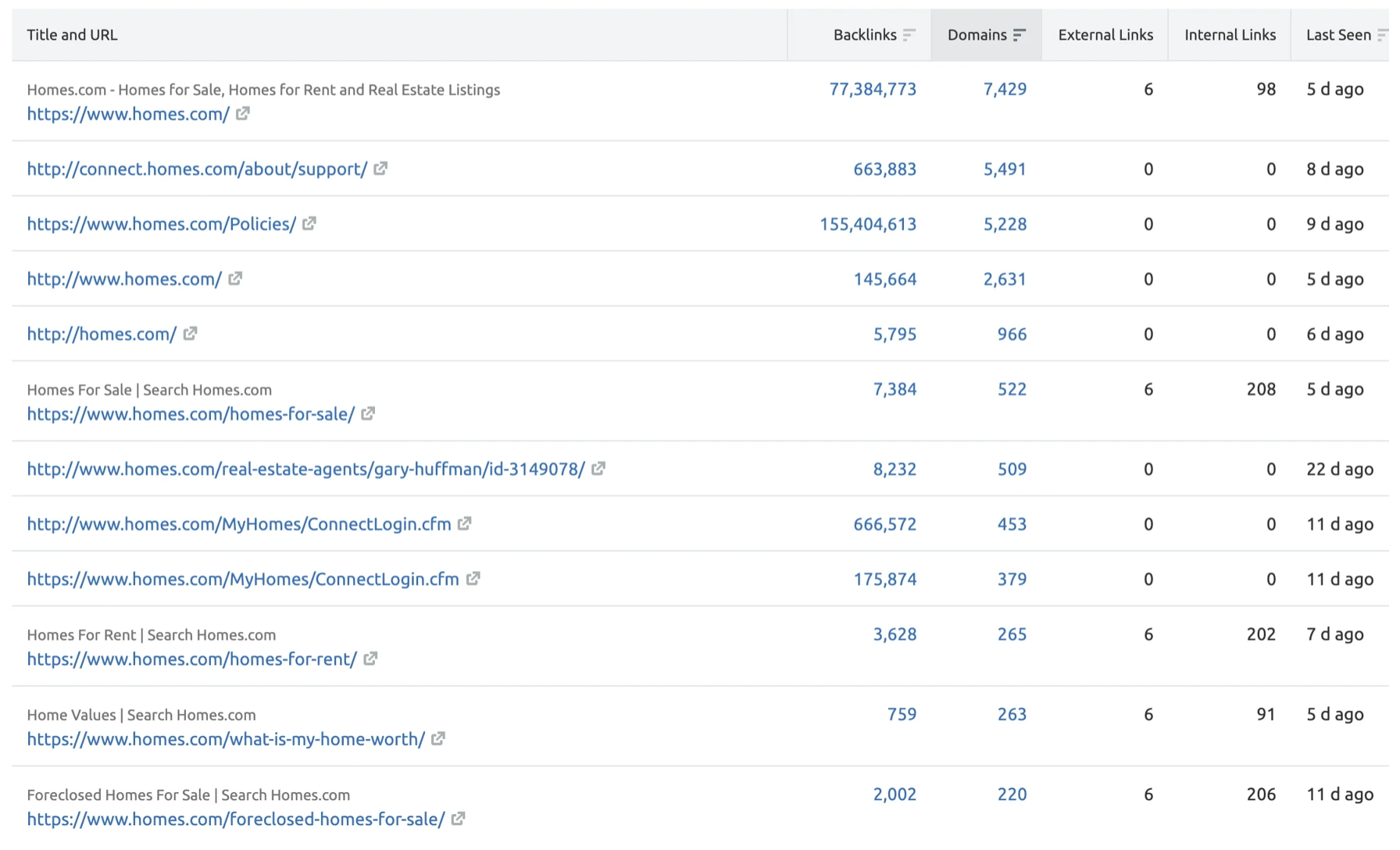View 663,883 backlinks for support page
The image size is (1400, 850).
pyautogui.click(x=884, y=169)
